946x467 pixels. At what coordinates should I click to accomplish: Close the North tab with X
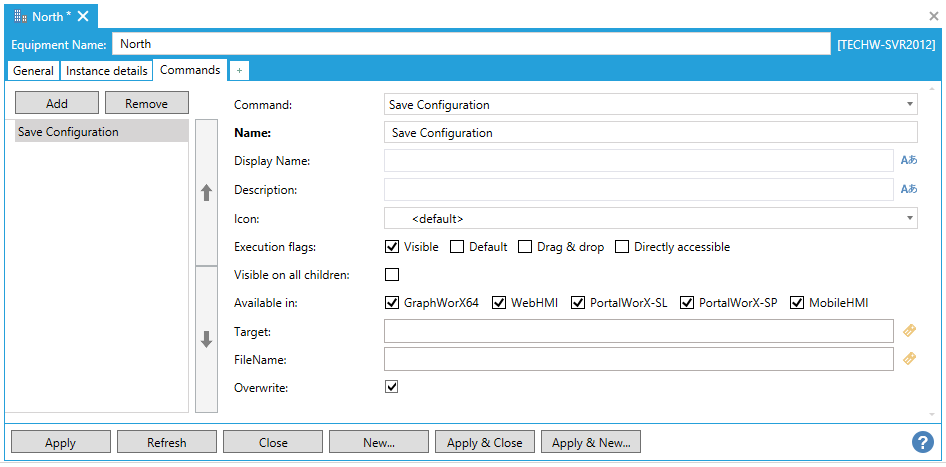point(83,16)
